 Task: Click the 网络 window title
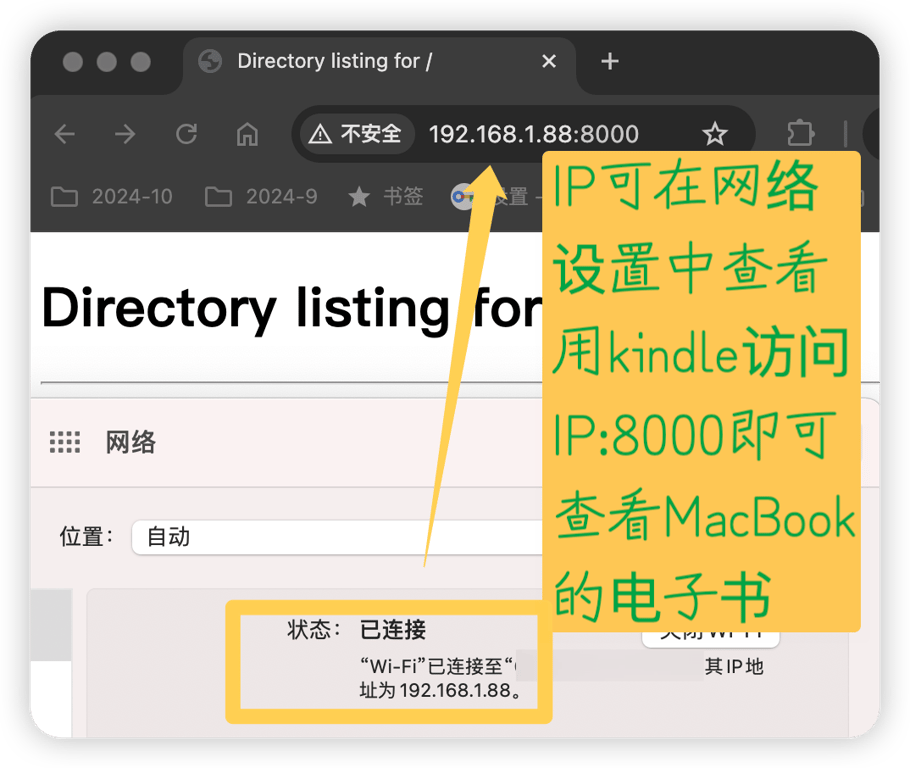pyautogui.click(x=131, y=442)
